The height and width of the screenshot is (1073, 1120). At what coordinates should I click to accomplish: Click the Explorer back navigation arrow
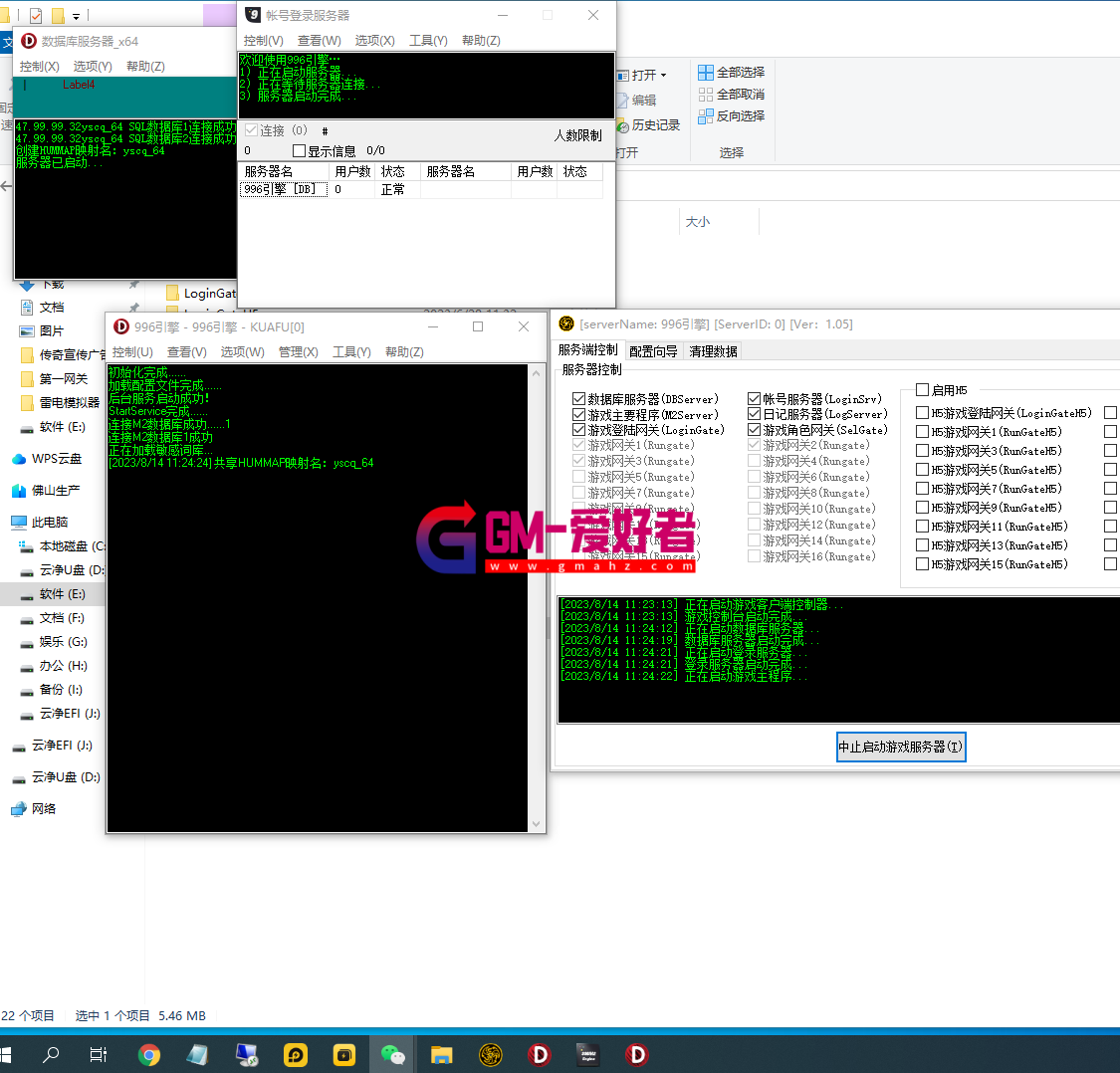point(6,186)
